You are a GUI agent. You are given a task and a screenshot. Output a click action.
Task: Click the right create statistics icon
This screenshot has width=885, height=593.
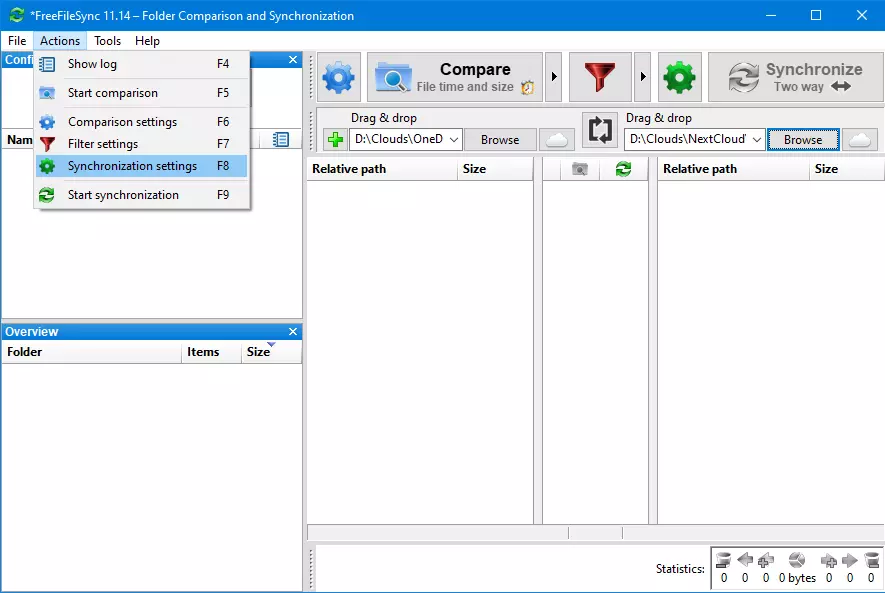tap(829, 560)
